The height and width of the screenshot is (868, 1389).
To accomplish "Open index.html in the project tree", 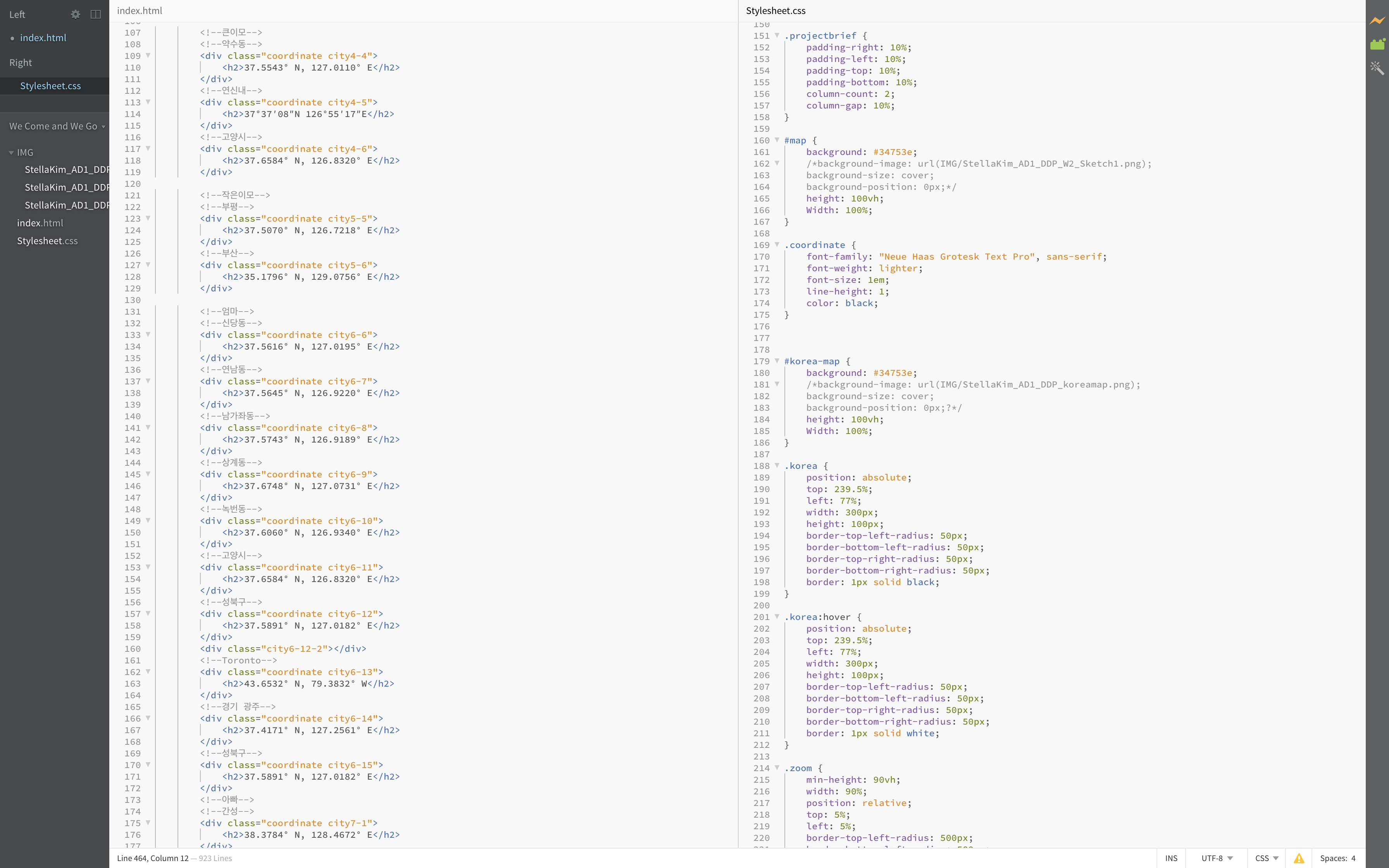I will point(40,223).
